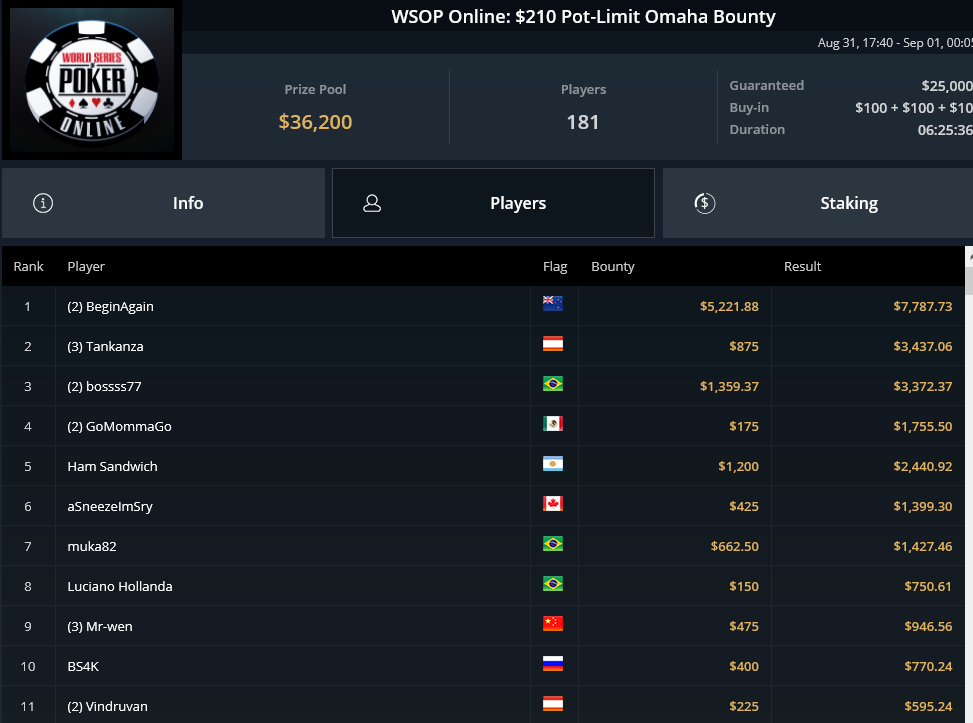
Task: Click the Austrian flag next to Tankanza
Action: (552, 343)
